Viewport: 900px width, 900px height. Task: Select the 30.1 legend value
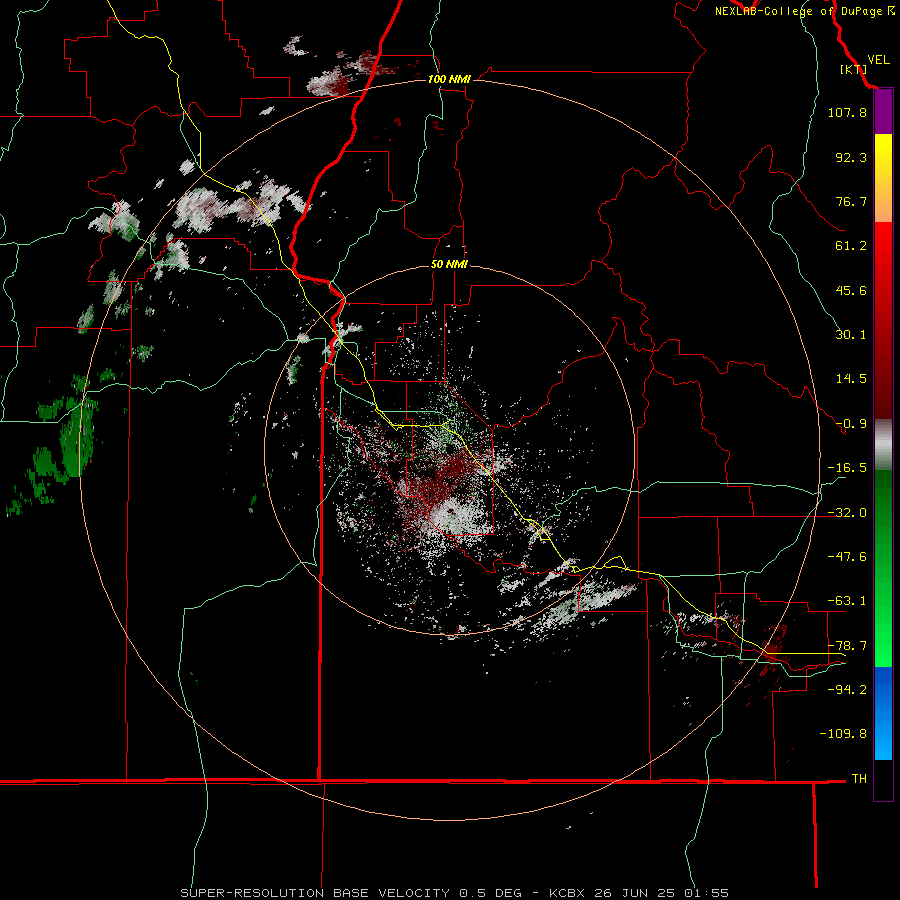tap(851, 335)
